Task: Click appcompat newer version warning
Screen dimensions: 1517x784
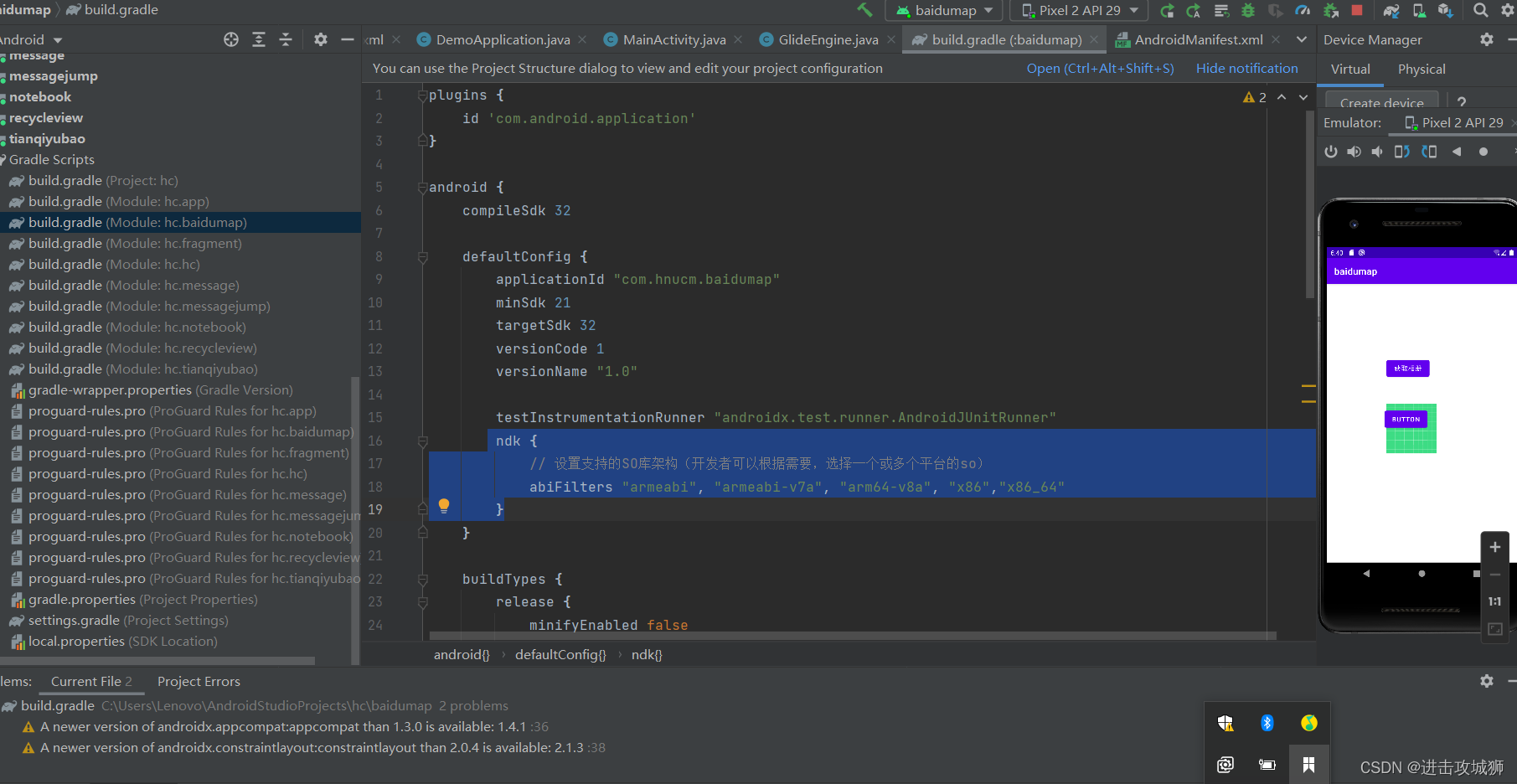Action: [294, 726]
